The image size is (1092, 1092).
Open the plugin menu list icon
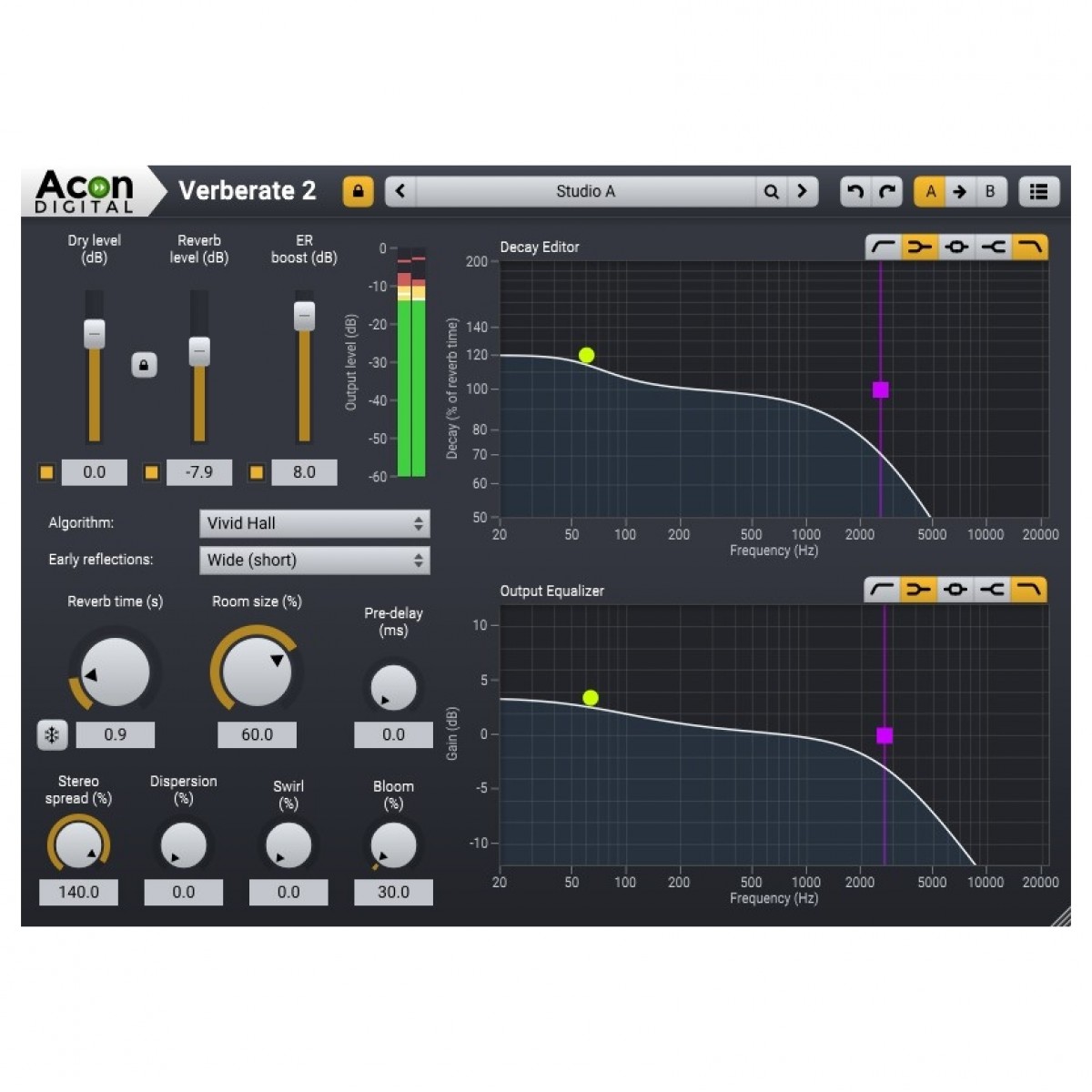point(1038,192)
